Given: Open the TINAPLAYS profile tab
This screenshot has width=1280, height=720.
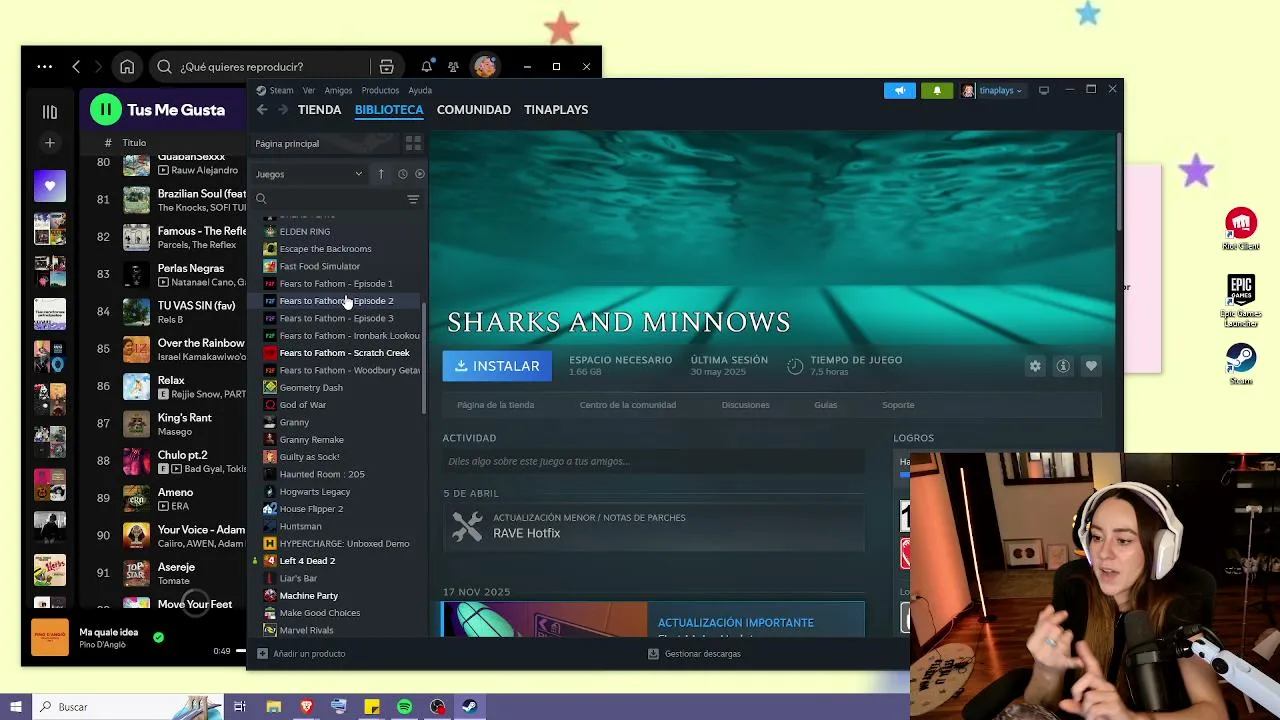Looking at the screenshot, I should [x=556, y=110].
